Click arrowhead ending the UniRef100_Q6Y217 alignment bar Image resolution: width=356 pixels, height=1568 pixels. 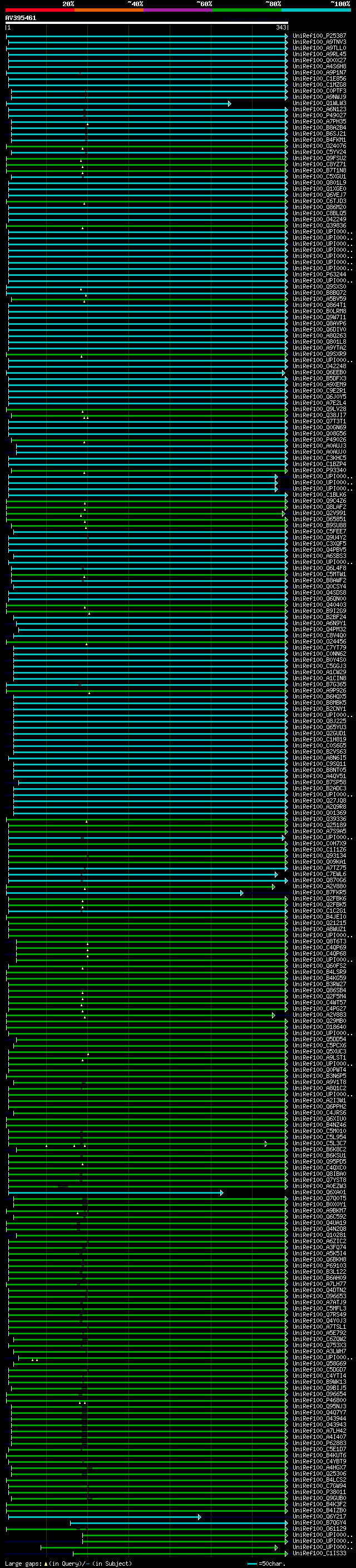click(x=199, y=1516)
